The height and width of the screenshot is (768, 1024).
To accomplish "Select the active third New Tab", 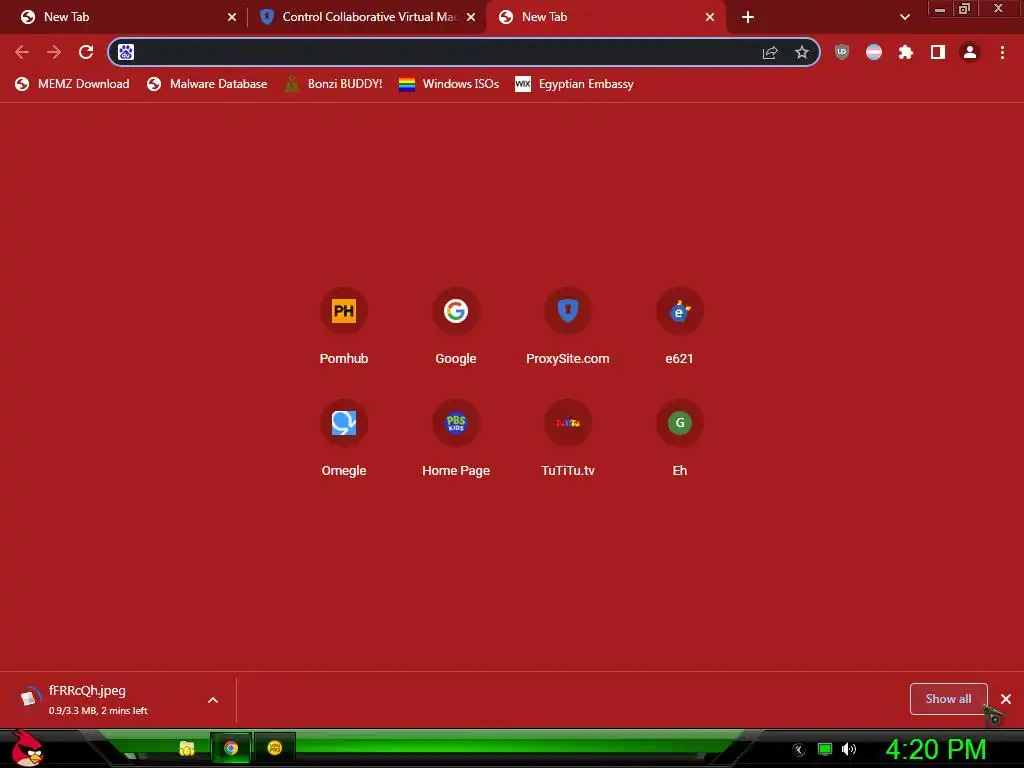I will (x=605, y=17).
